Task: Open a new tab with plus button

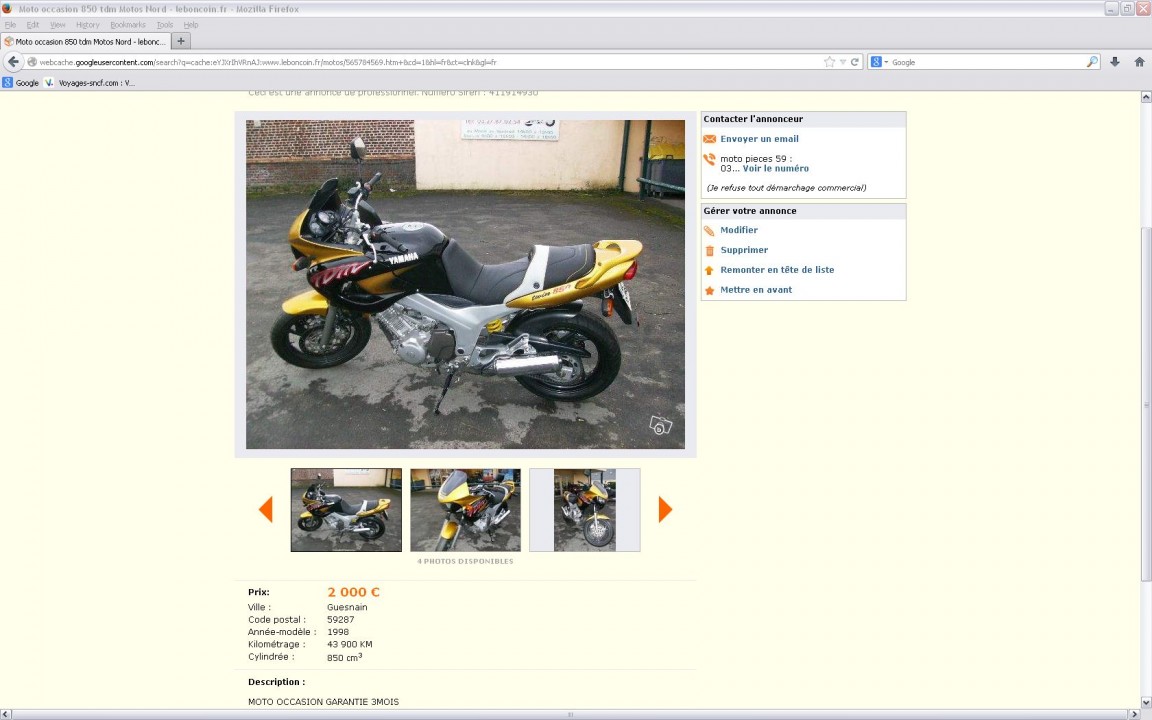Action: [x=181, y=41]
